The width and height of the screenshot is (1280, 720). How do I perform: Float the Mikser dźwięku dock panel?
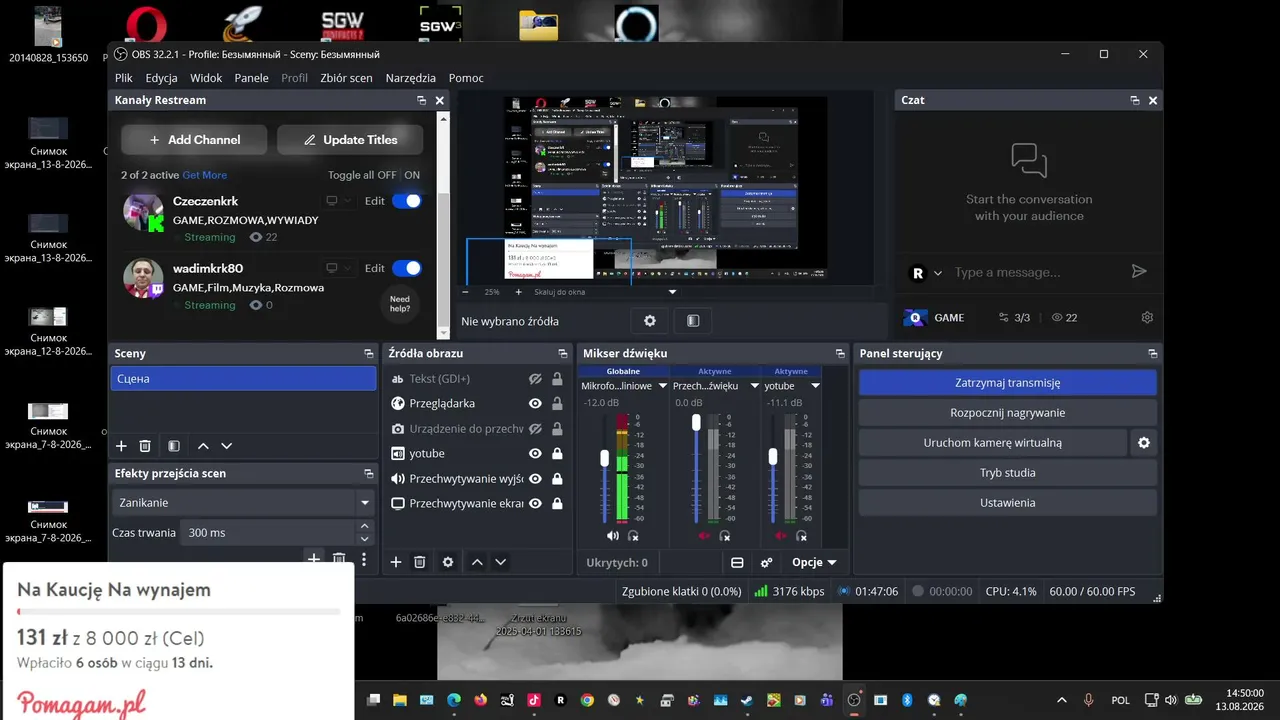tap(840, 354)
